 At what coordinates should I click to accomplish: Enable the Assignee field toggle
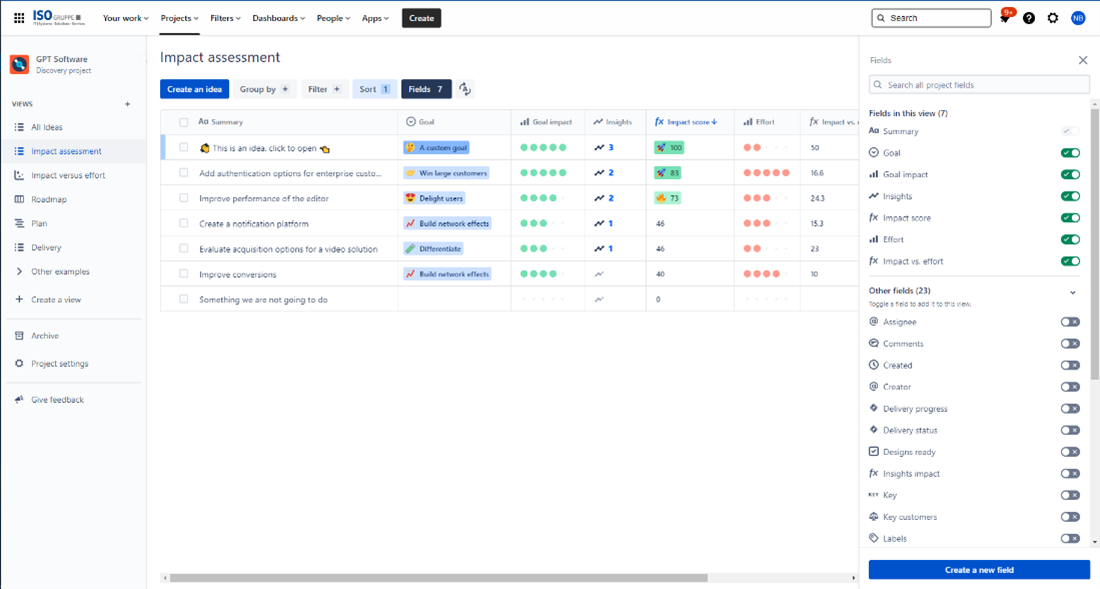click(x=1070, y=322)
